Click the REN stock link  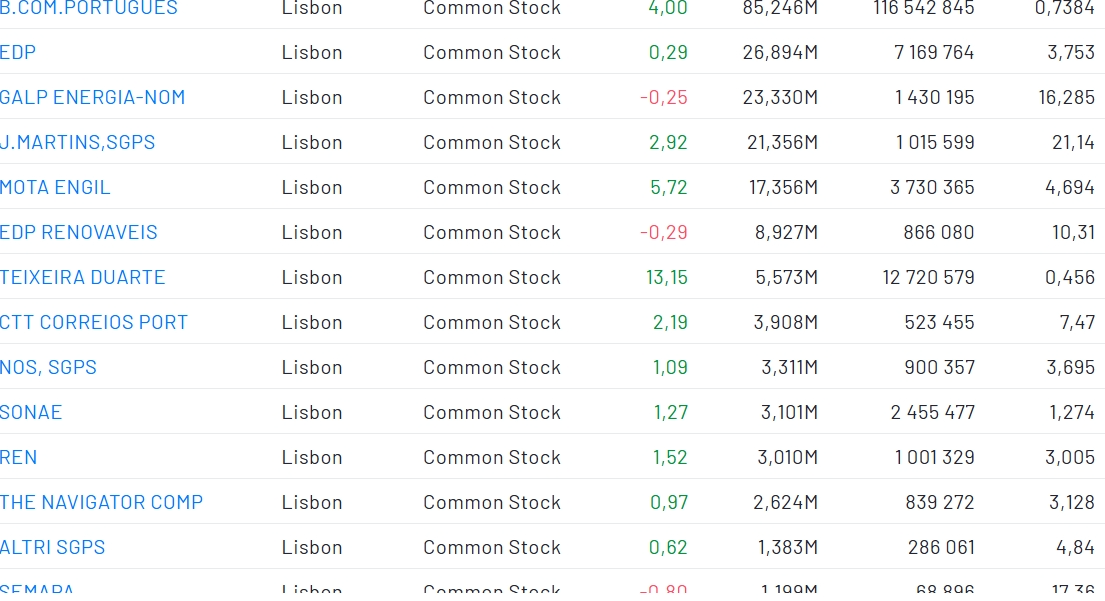click(x=19, y=457)
